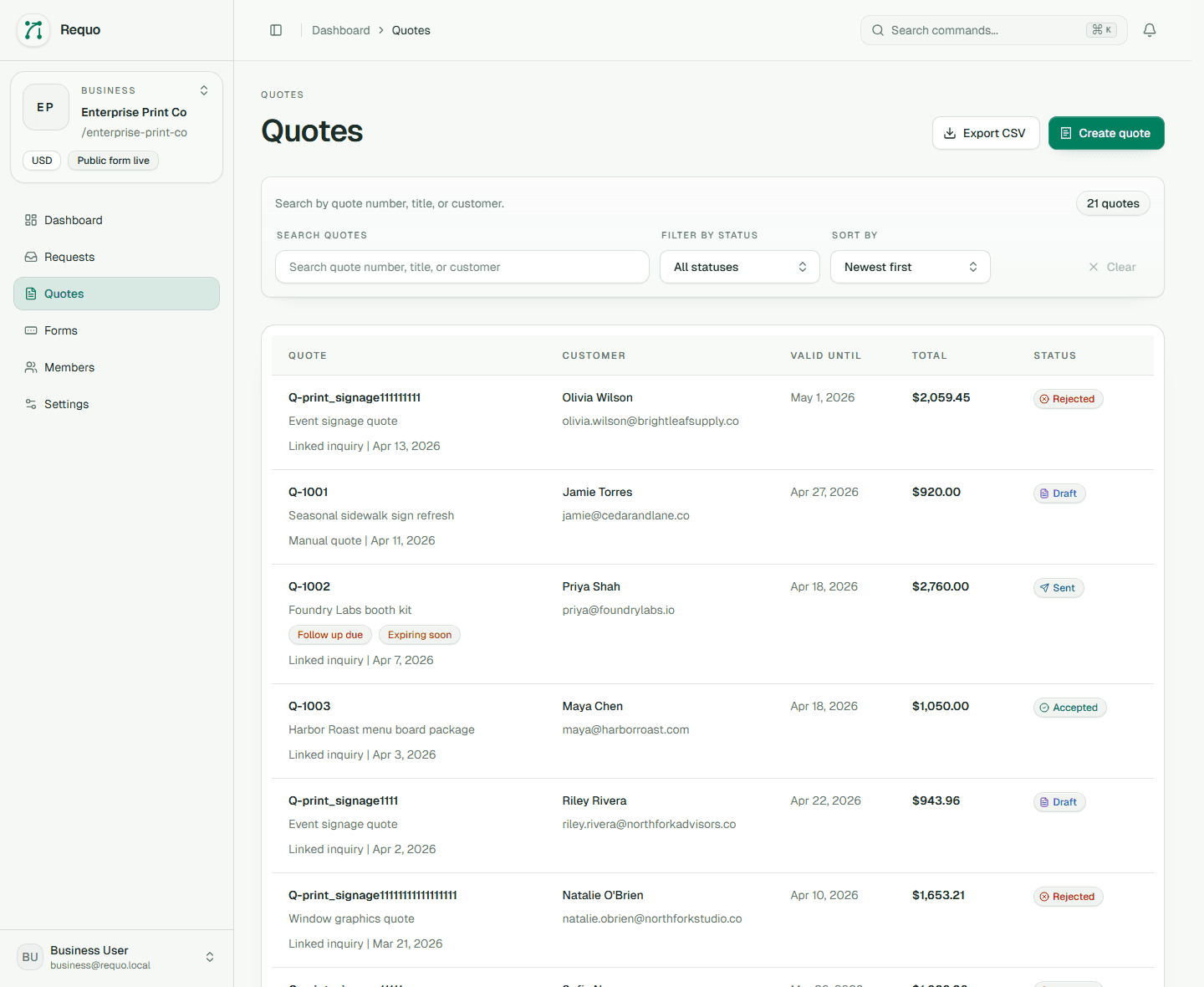Open Settings from the sidebar
This screenshot has height=987, width=1204.
[66, 404]
